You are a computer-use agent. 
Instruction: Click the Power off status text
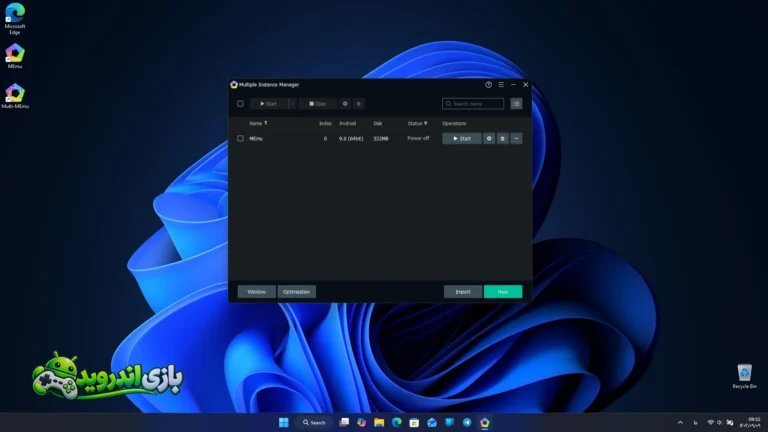coord(418,139)
